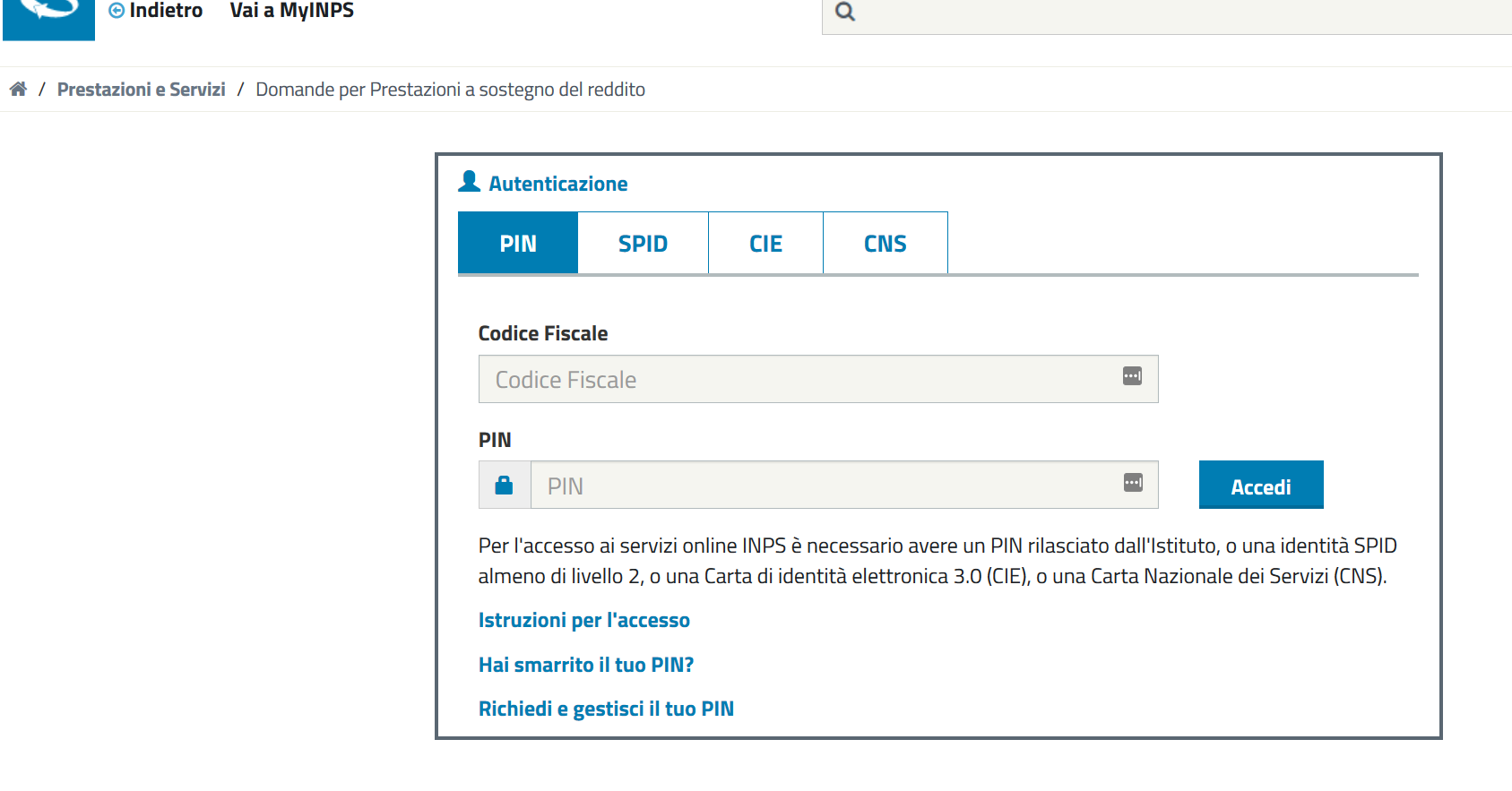Switch to the CIE tab
The height and width of the screenshot is (791, 1512).
pyautogui.click(x=765, y=243)
